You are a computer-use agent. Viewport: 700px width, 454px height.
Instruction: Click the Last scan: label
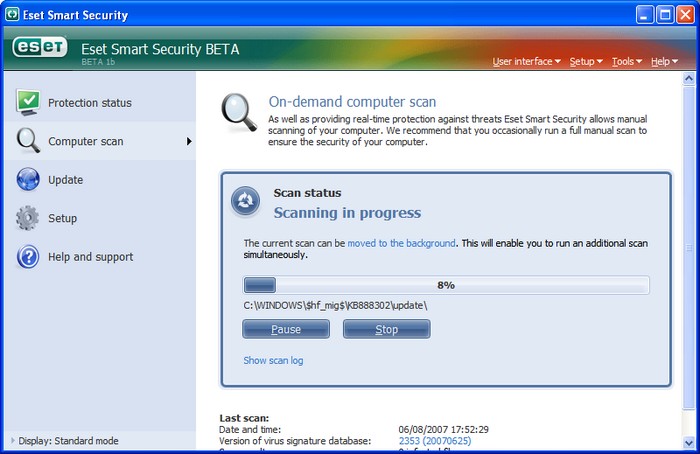pyautogui.click(x=244, y=418)
